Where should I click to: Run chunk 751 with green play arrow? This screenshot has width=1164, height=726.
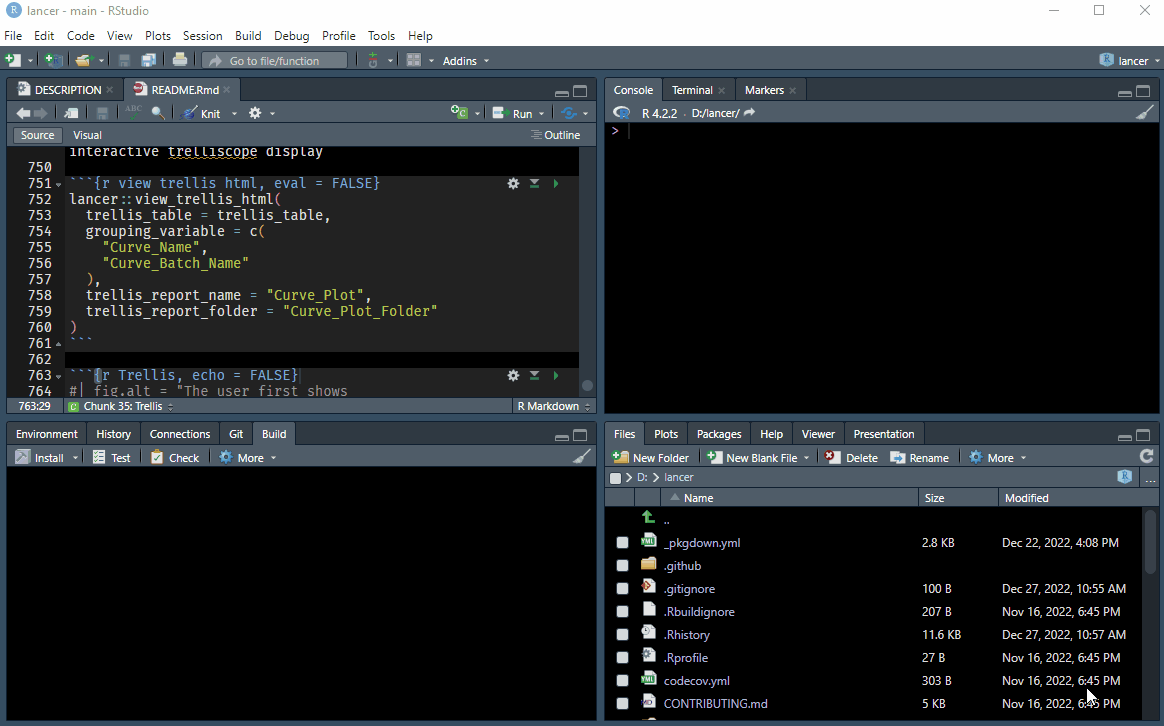point(555,183)
